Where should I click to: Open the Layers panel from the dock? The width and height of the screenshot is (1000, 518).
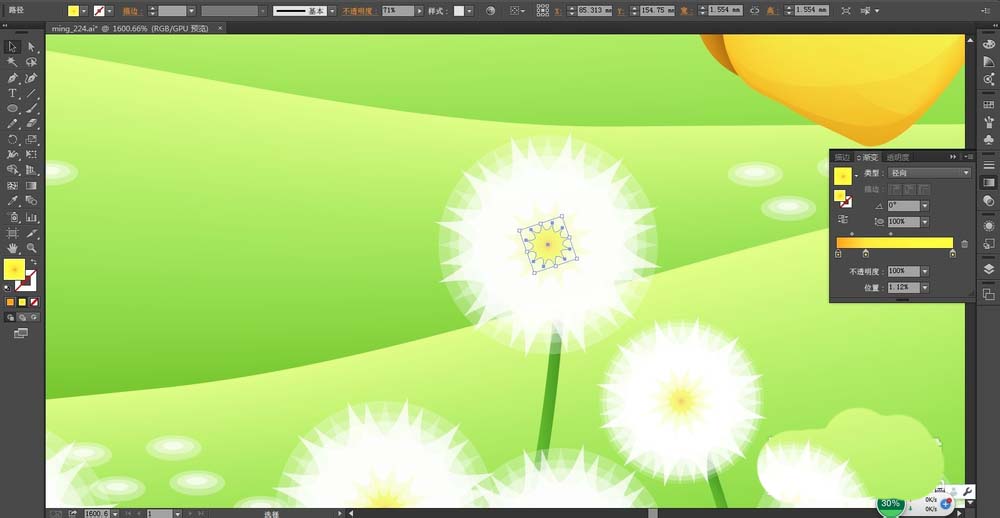989,269
